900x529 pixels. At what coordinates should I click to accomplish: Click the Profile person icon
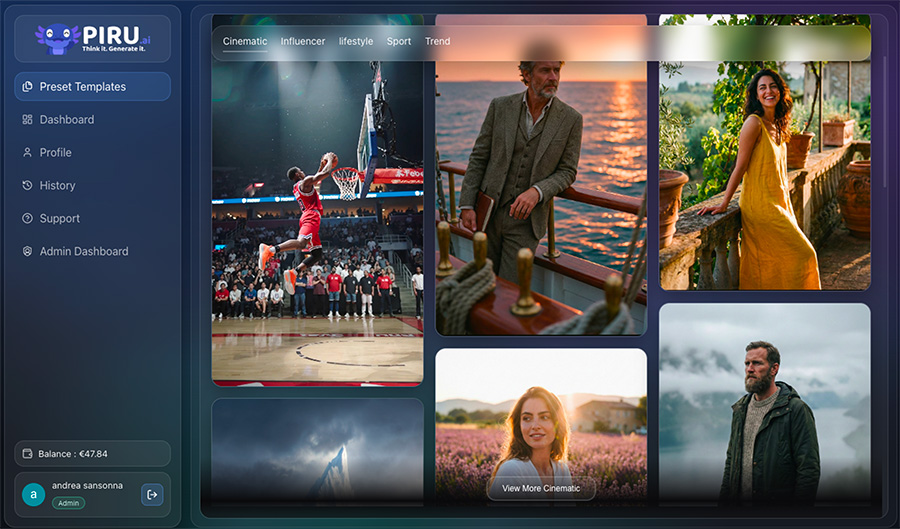28,153
